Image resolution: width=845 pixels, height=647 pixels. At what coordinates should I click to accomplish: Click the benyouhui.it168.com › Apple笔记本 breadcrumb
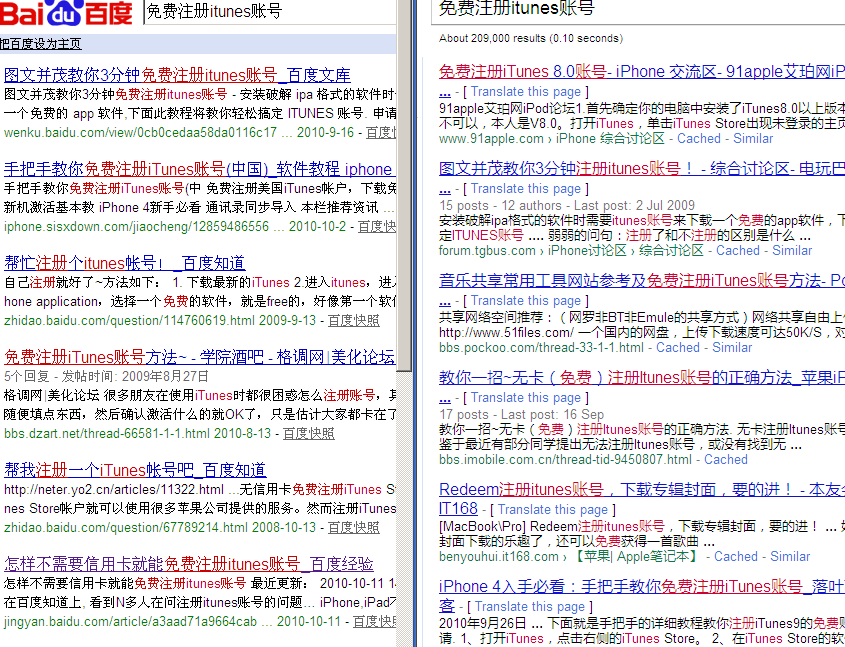coord(570,556)
